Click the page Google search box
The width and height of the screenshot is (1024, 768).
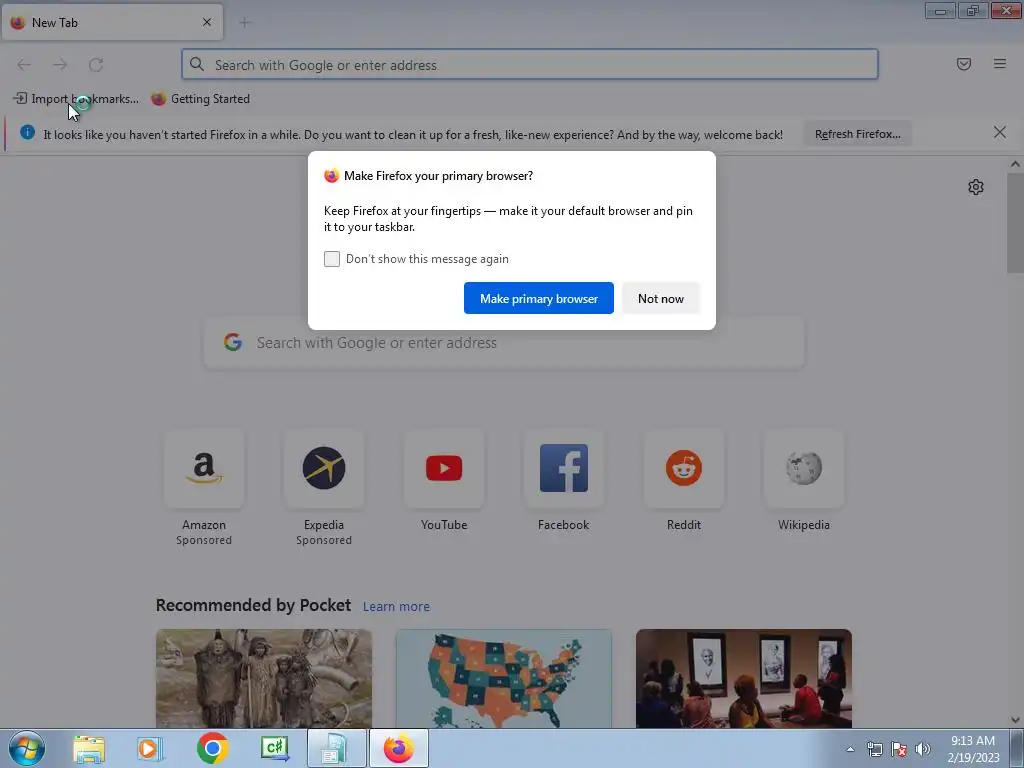tap(504, 343)
